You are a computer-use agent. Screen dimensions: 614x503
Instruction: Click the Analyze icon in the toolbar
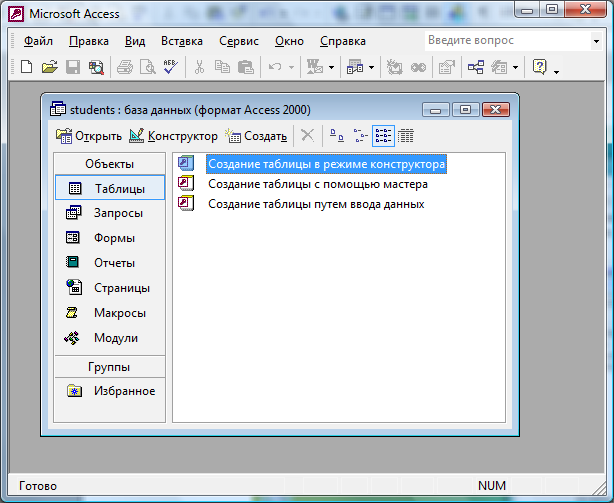pyautogui.click(x=355, y=67)
